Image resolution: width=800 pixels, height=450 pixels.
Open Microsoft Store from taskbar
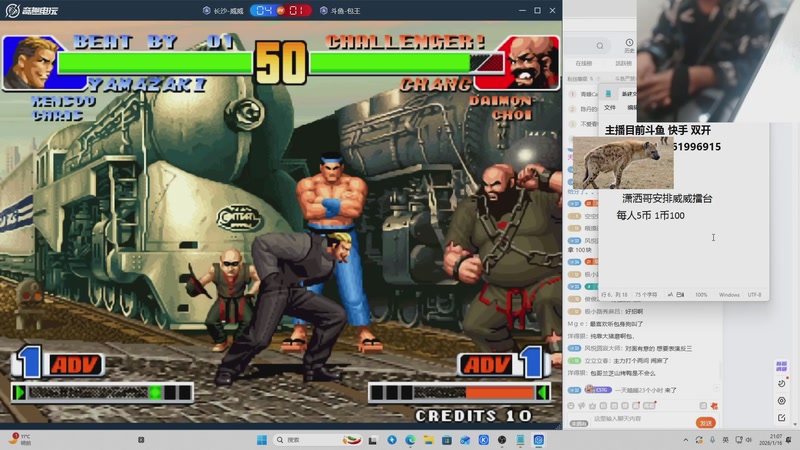(x=447, y=440)
